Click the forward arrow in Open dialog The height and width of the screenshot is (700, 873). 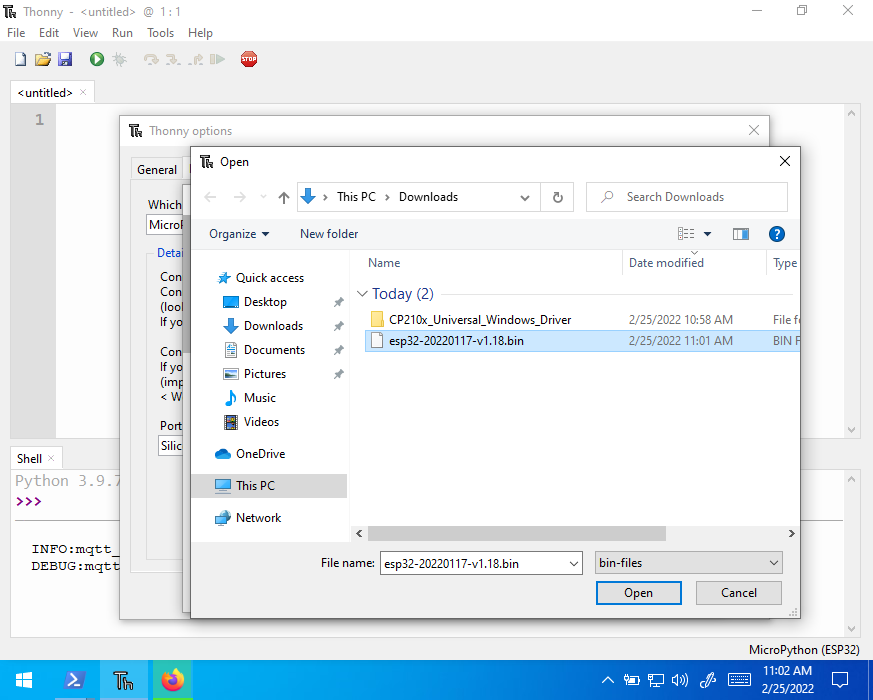pos(239,197)
